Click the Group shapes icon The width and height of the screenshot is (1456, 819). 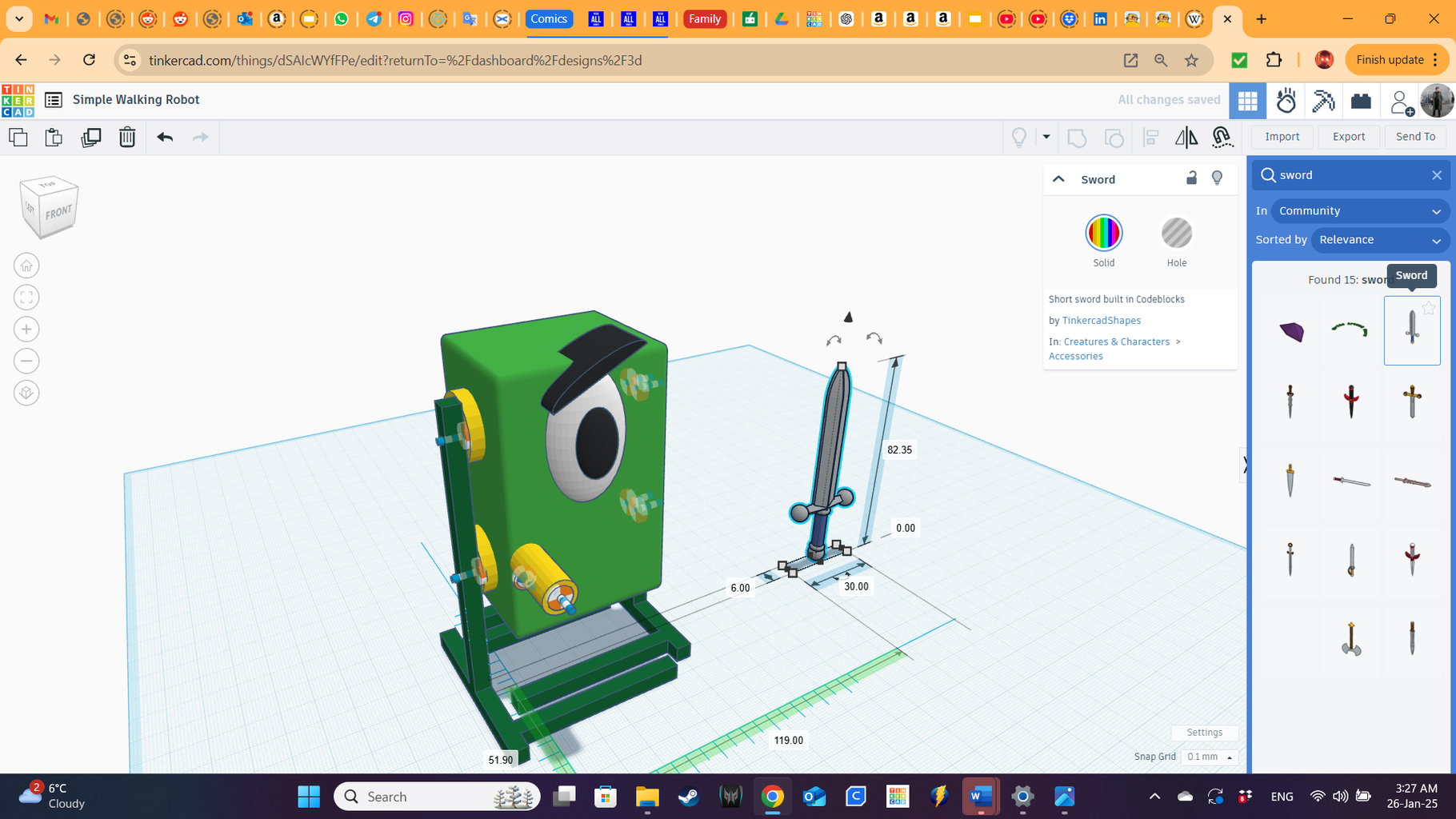coord(1077,138)
